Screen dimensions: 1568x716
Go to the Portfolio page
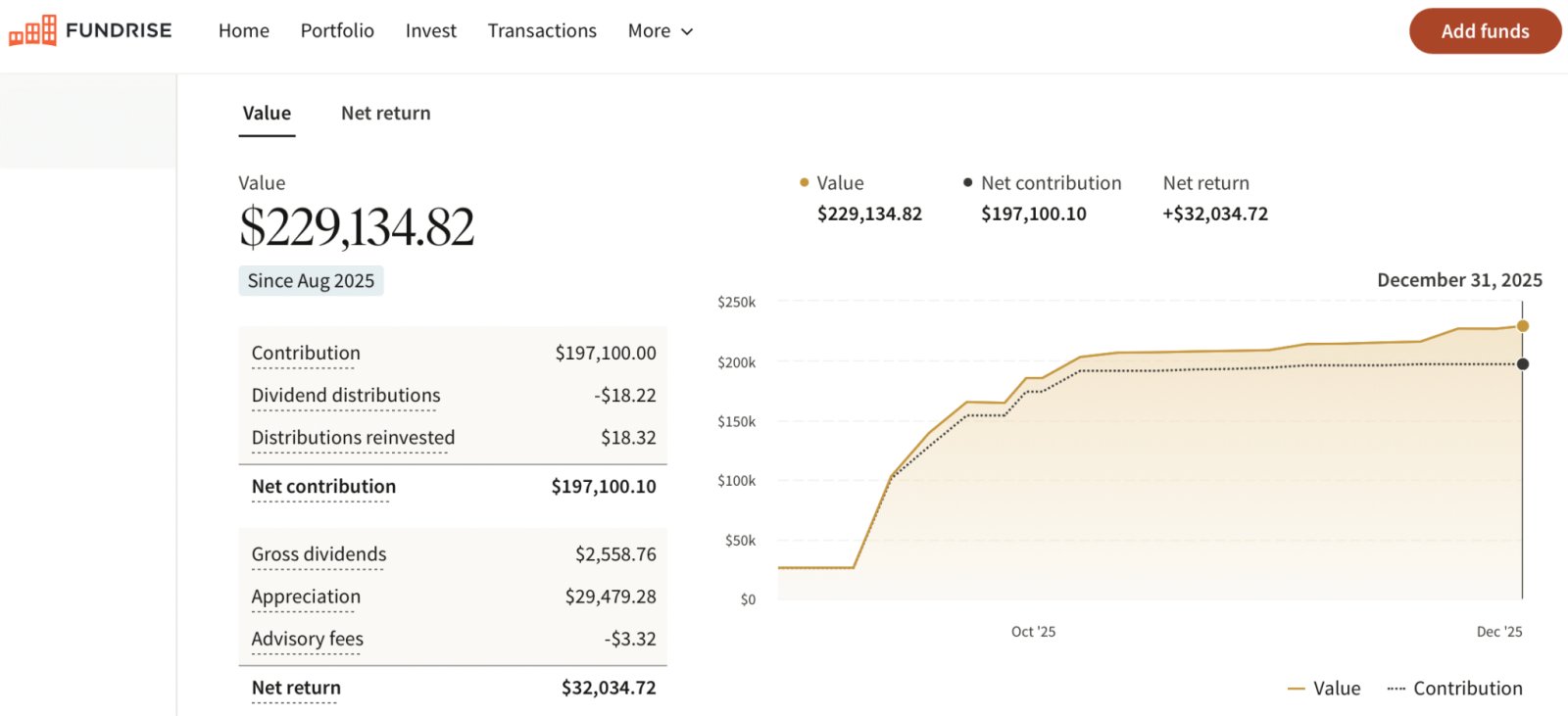(x=337, y=31)
